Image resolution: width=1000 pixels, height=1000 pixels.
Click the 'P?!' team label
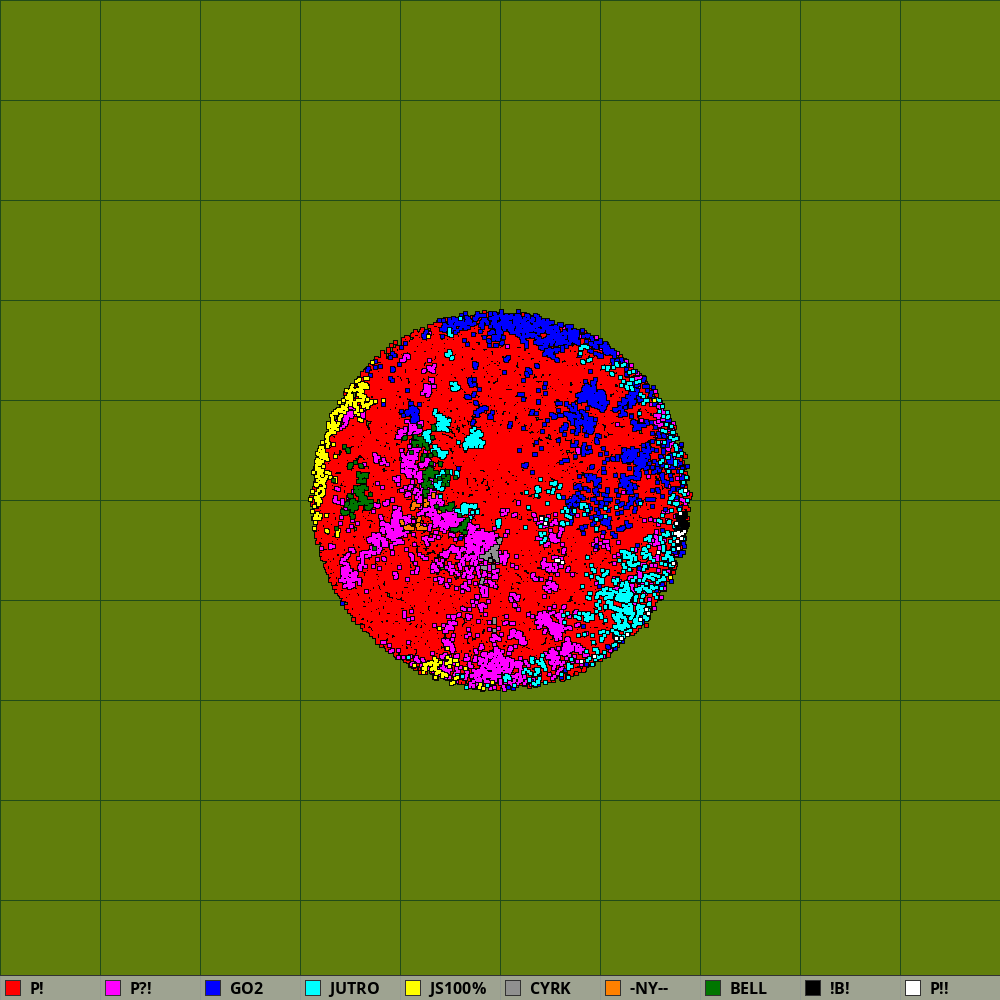coord(141,989)
